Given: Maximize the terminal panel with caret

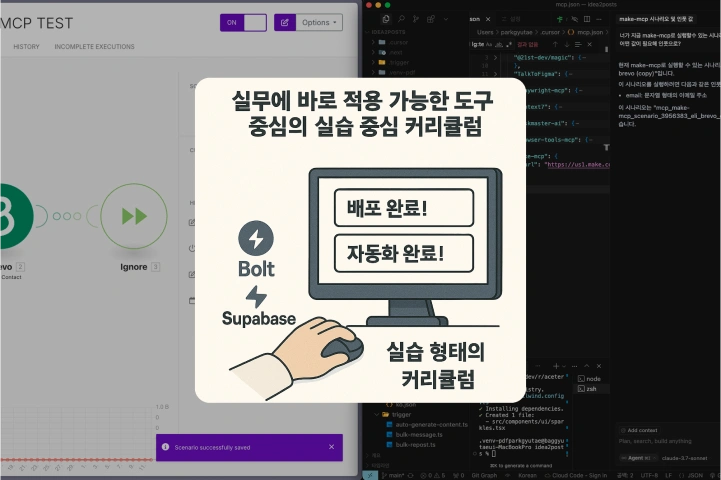Looking at the screenshot, I should point(587,366).
